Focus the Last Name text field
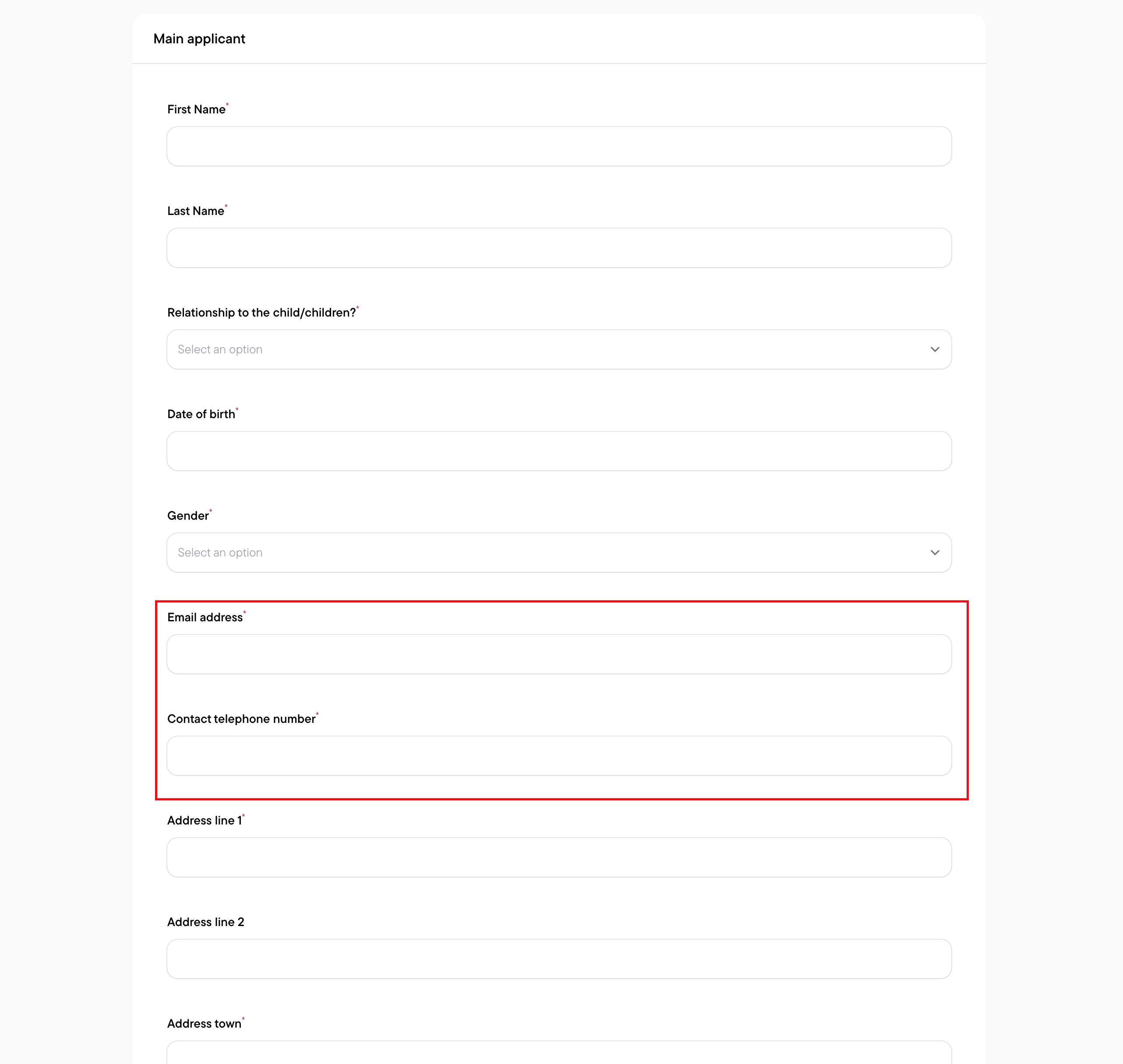The height and width of the screenshot is (1064, 1123). coord(559,248)
